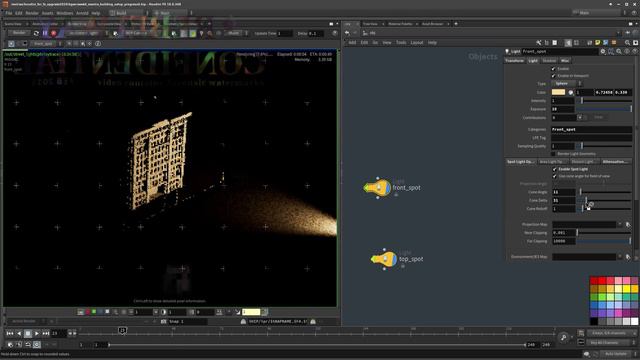Click the Near Clipping value field

point(564,233)
